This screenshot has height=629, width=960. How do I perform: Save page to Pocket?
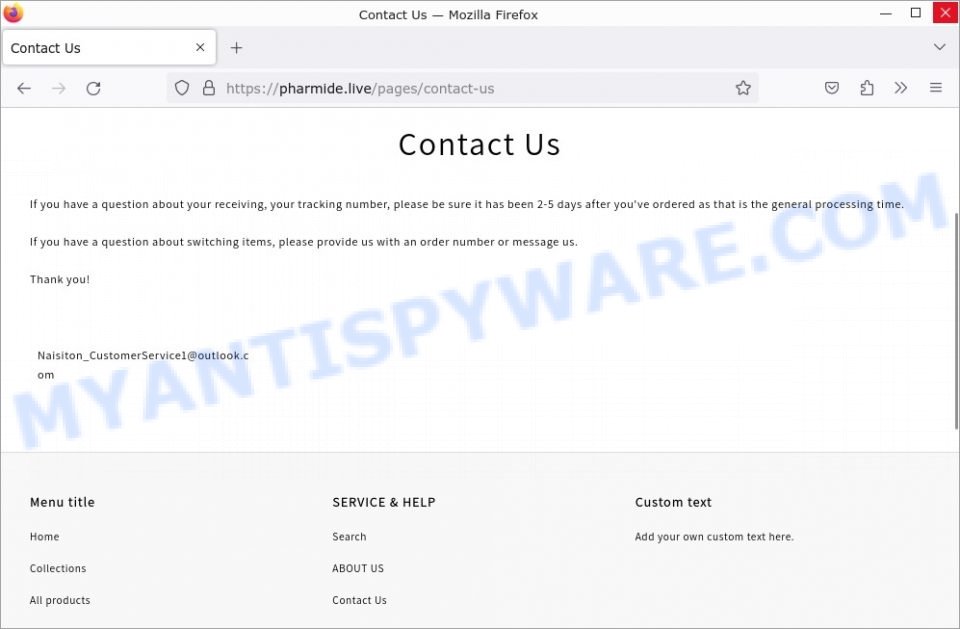click(x=831, y=88)
